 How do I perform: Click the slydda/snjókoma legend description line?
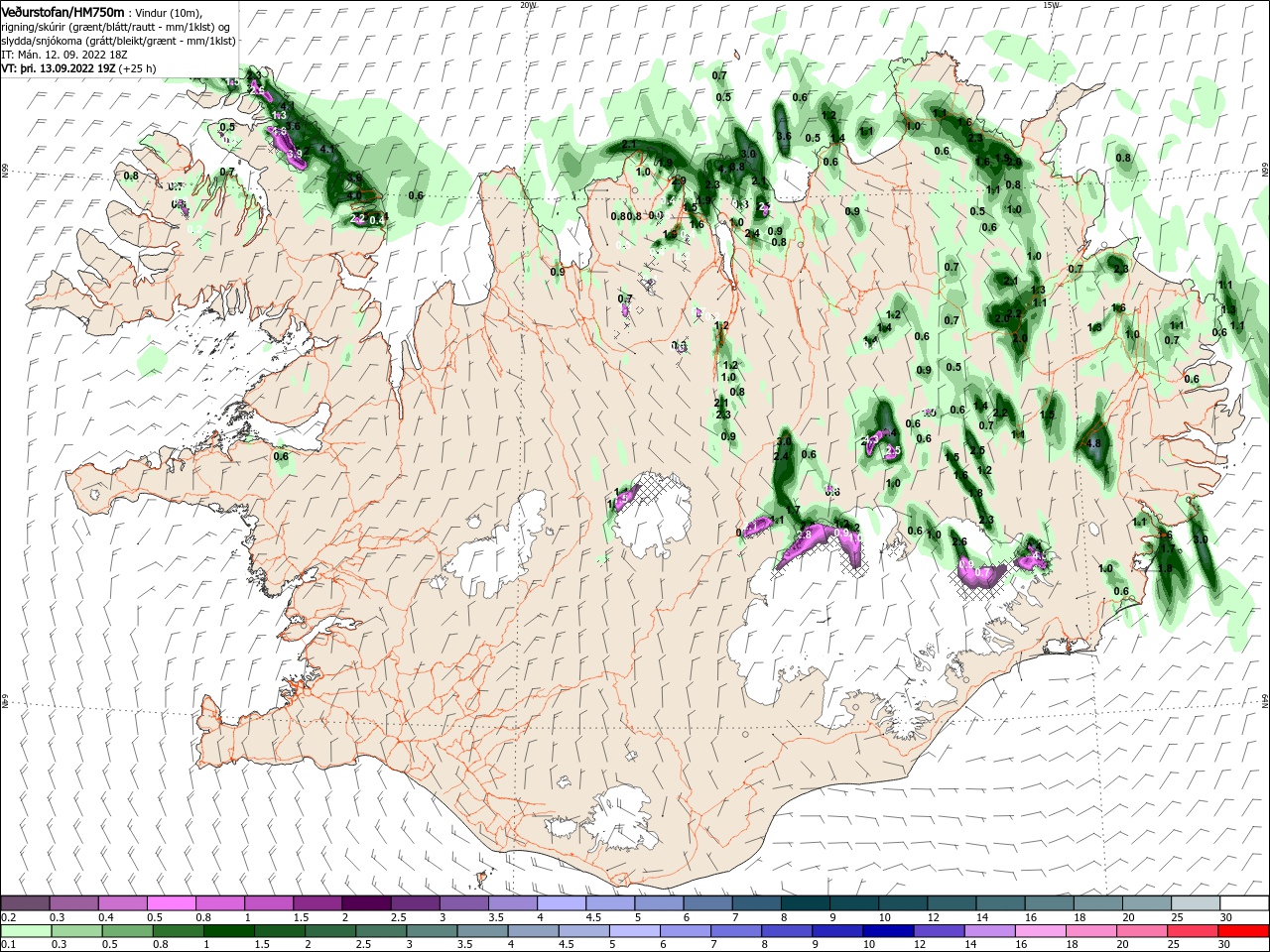tap(118, 41)
